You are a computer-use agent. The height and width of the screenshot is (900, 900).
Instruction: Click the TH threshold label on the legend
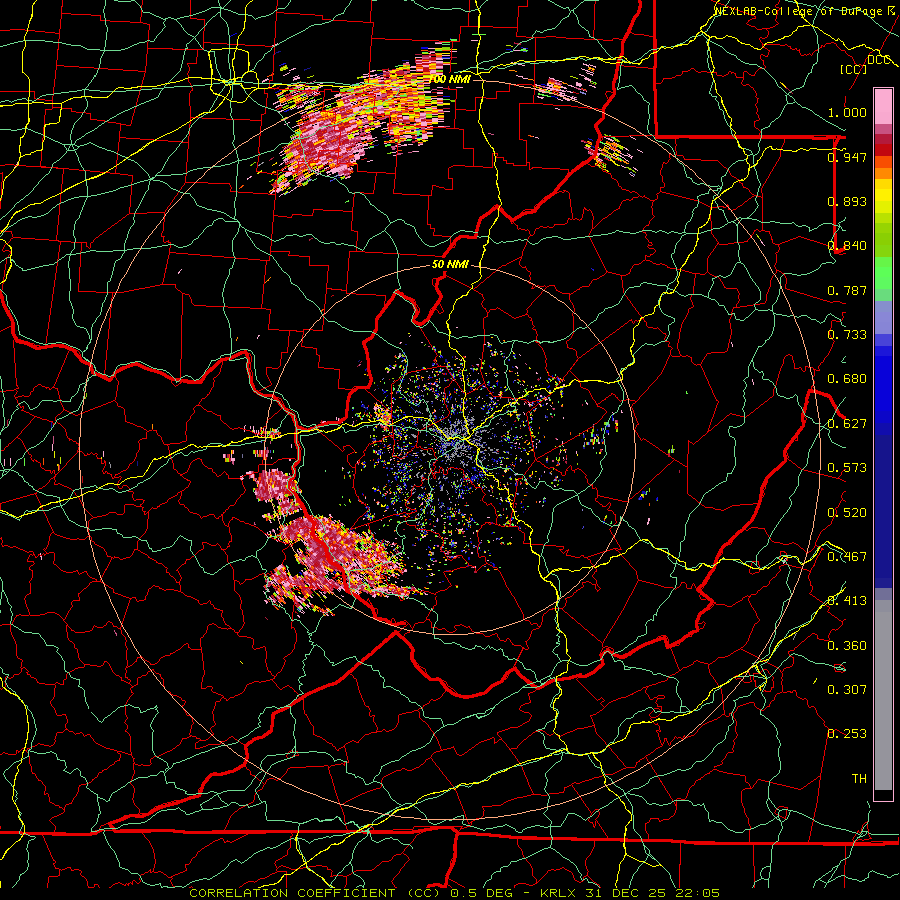[859, 779]
